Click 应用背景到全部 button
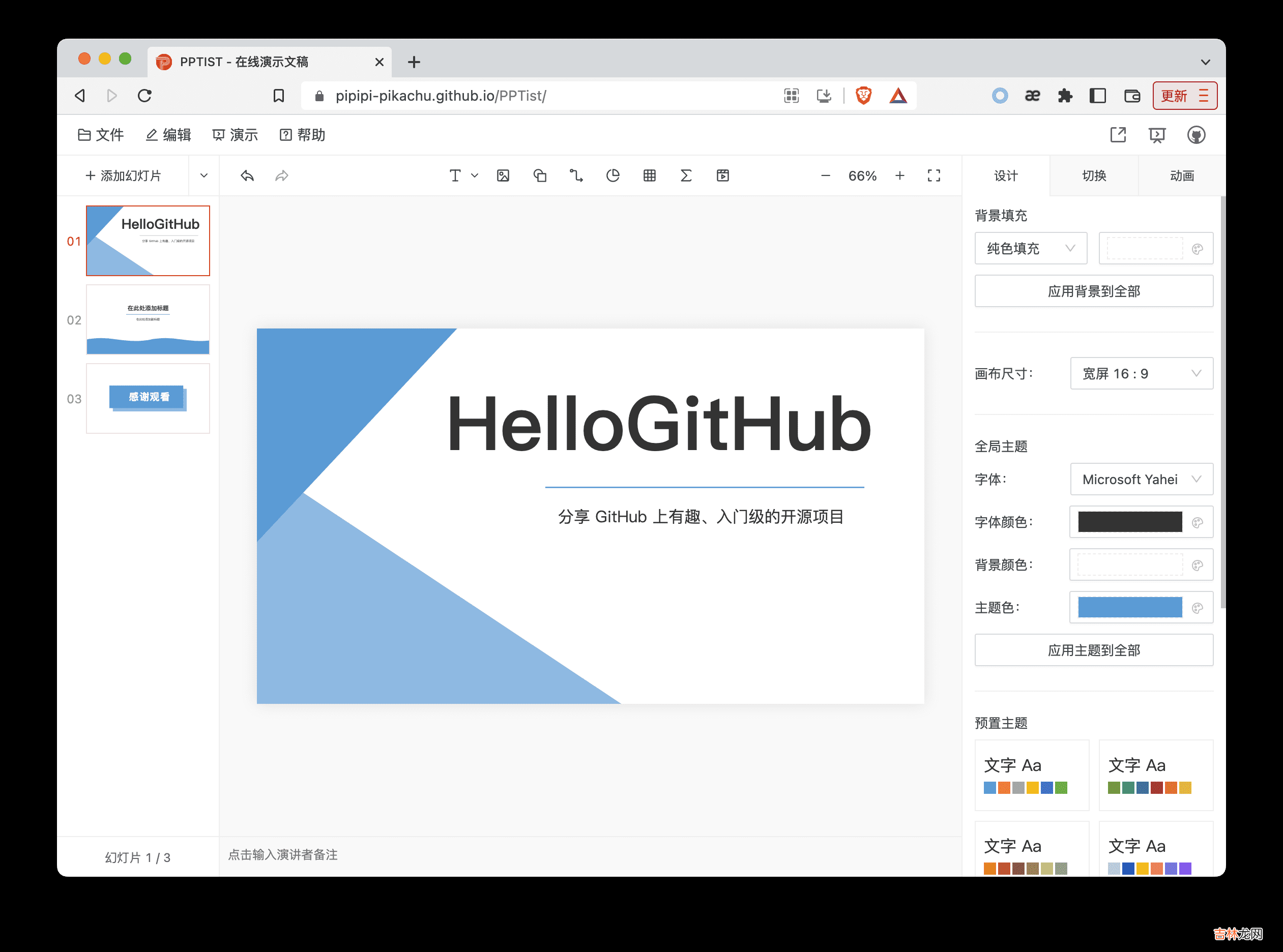This screenshot has height=952, width=1283. pyautogui.click(x=1093, y=291)
